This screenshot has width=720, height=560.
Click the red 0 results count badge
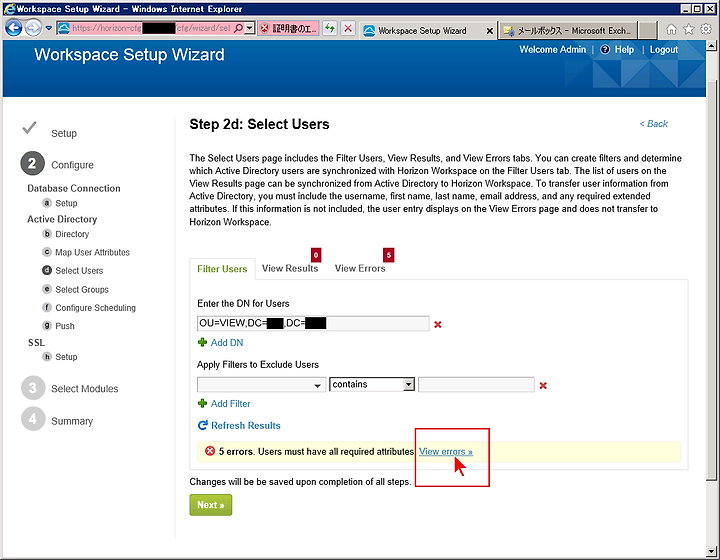(316, 255)
